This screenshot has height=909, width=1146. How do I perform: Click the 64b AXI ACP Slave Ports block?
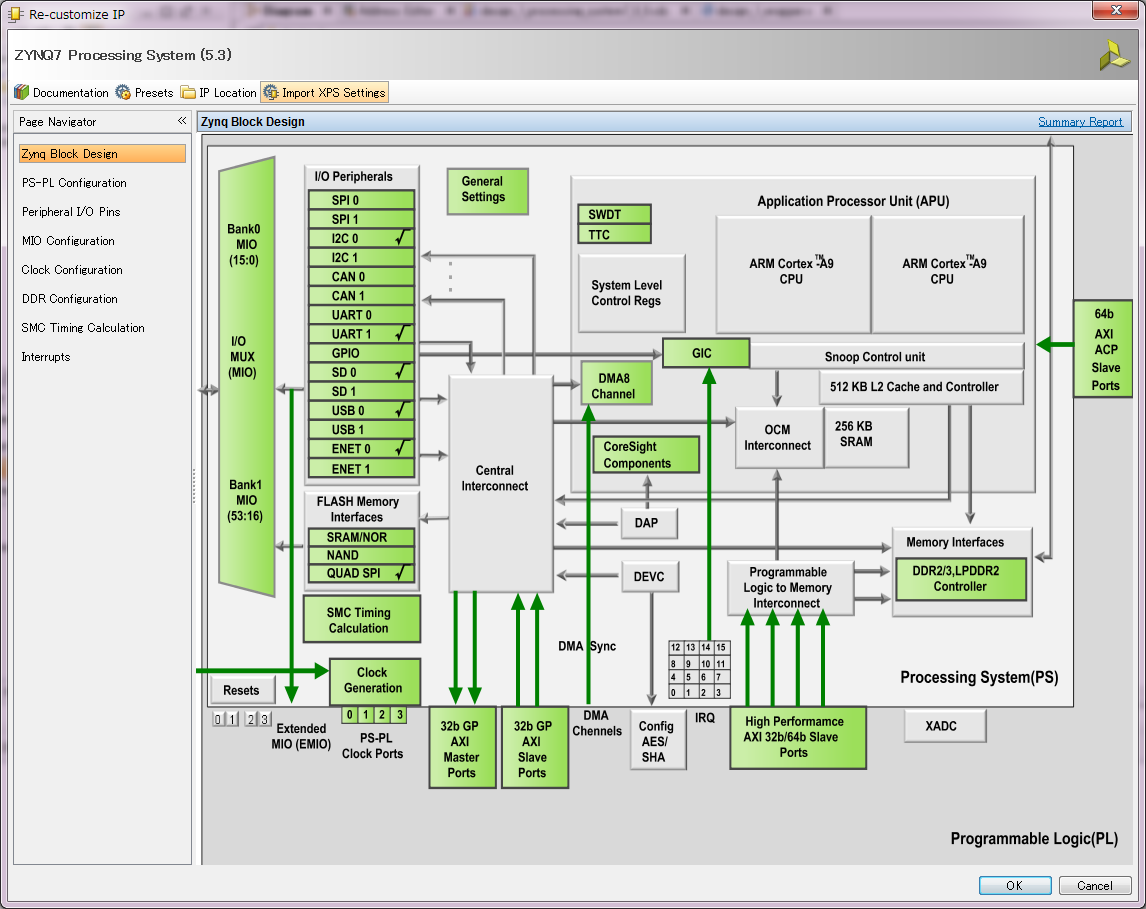[x=1103, y=349]
